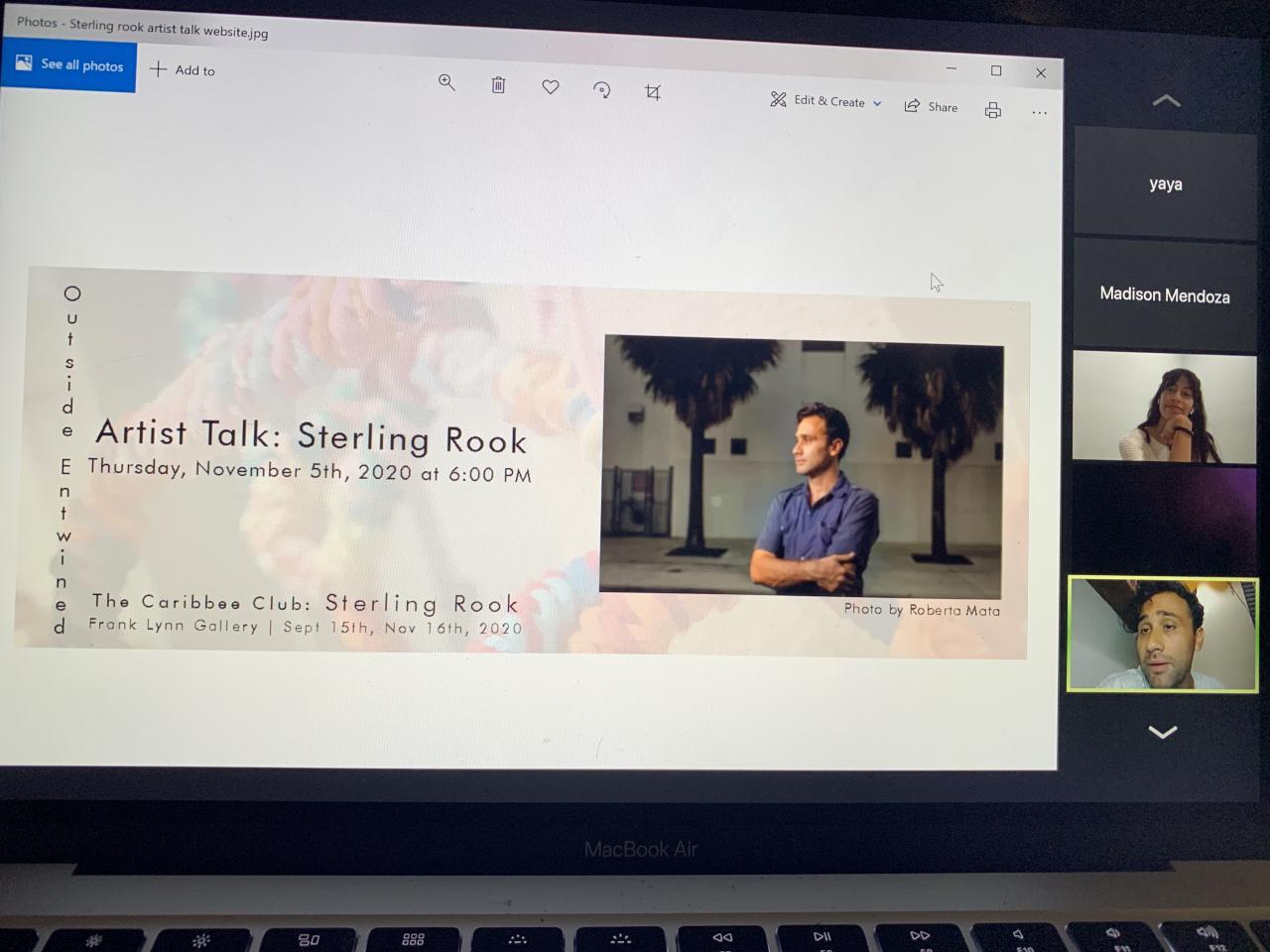Close the Photos window
1270x952 pixels.
coord(1041,72)
